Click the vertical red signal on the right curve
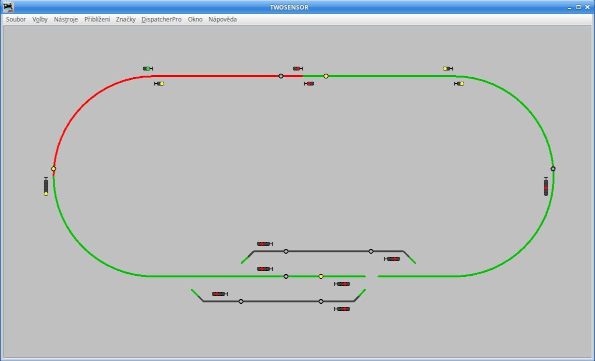595x361 pixels. (x=546, y=186)
